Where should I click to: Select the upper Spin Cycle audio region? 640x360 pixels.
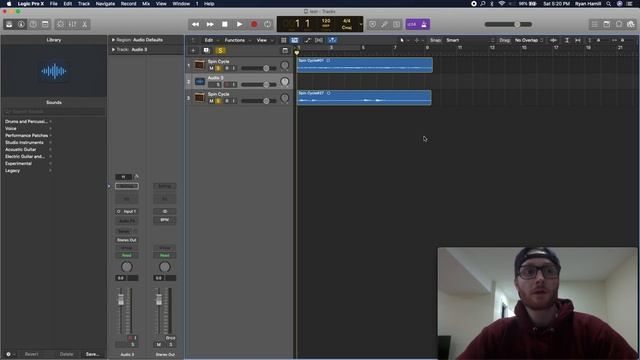click(x=364, y=65)
